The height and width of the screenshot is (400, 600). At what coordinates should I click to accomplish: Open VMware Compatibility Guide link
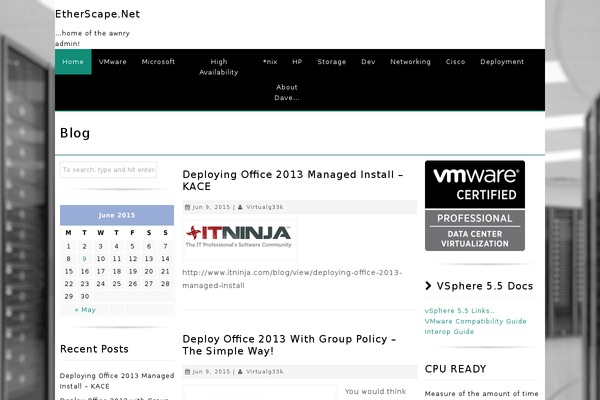tap(476, 321)
